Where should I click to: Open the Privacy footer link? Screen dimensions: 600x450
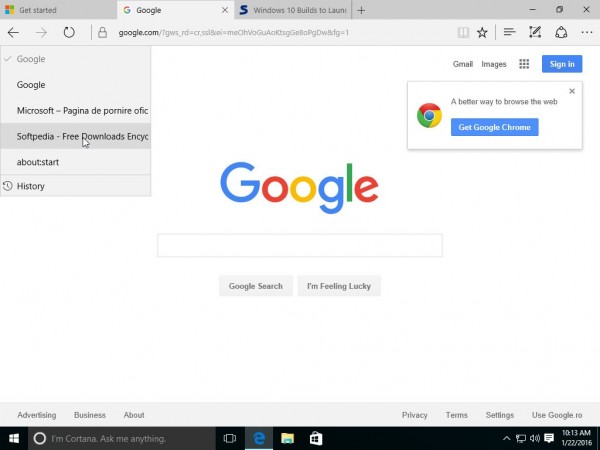414,415
